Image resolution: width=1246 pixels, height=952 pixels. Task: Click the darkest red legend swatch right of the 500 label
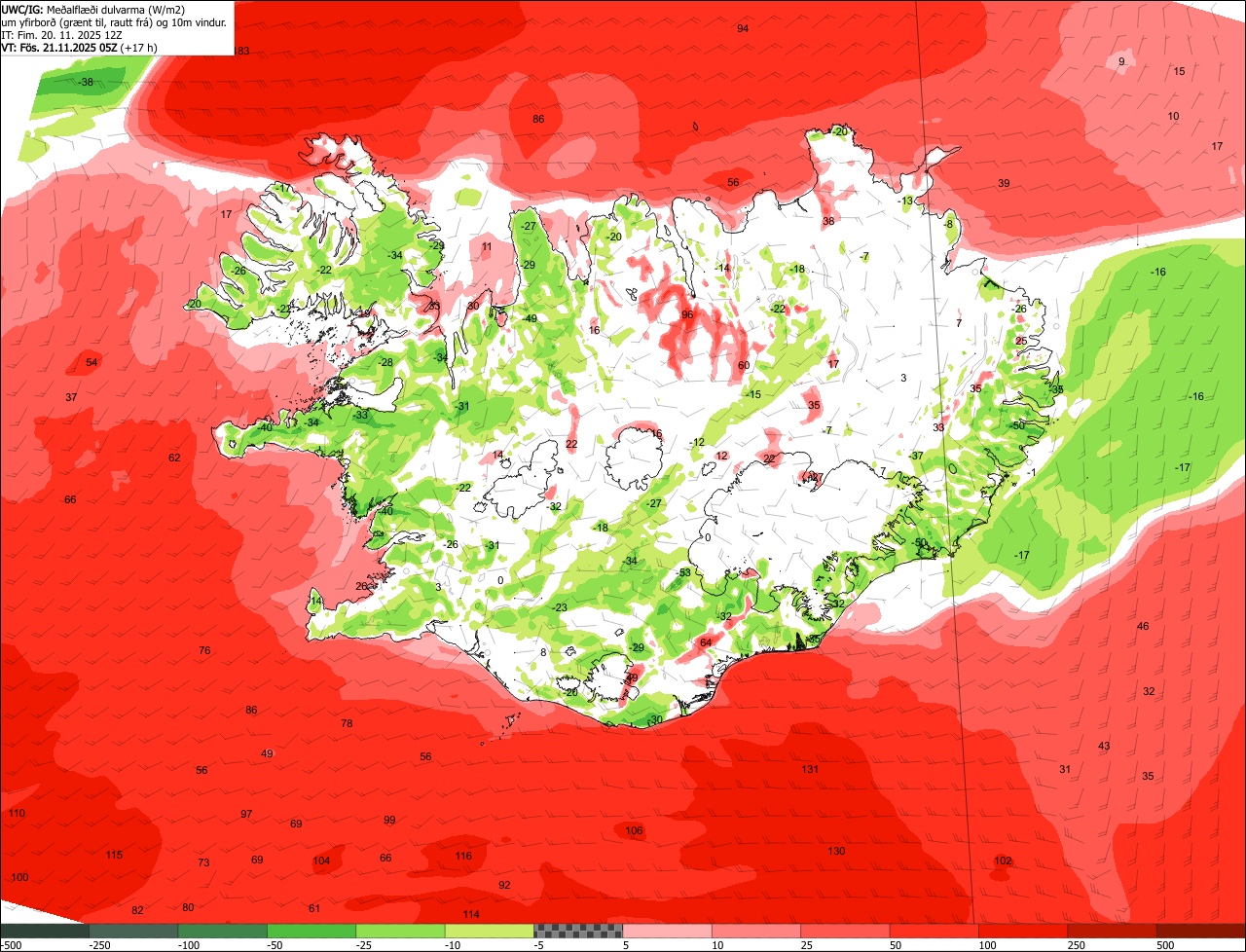pos(1201,931)
